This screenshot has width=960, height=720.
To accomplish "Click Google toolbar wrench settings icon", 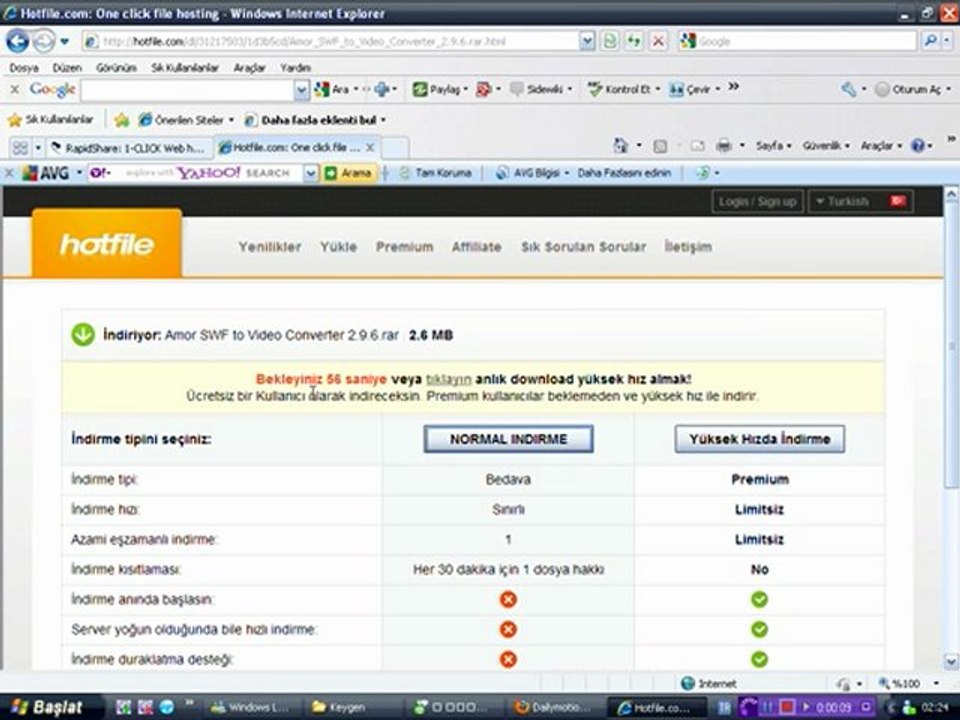I will 849,89.
